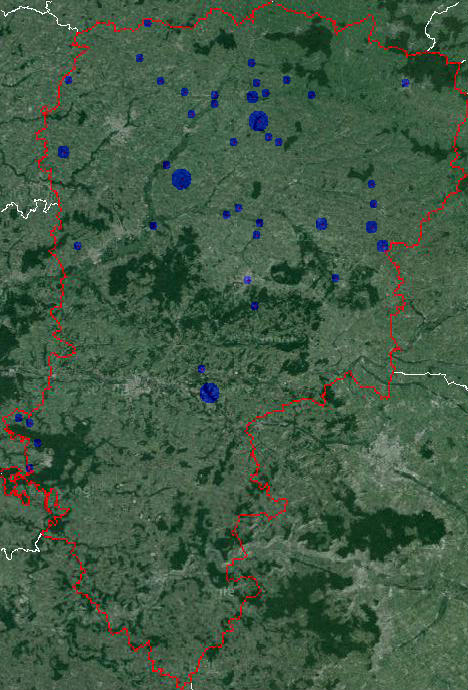The height and width of the screenshot is (690, 468).
Task: Select the small marker directly northwest of the river-bend circle
Action: pos(166,165)
